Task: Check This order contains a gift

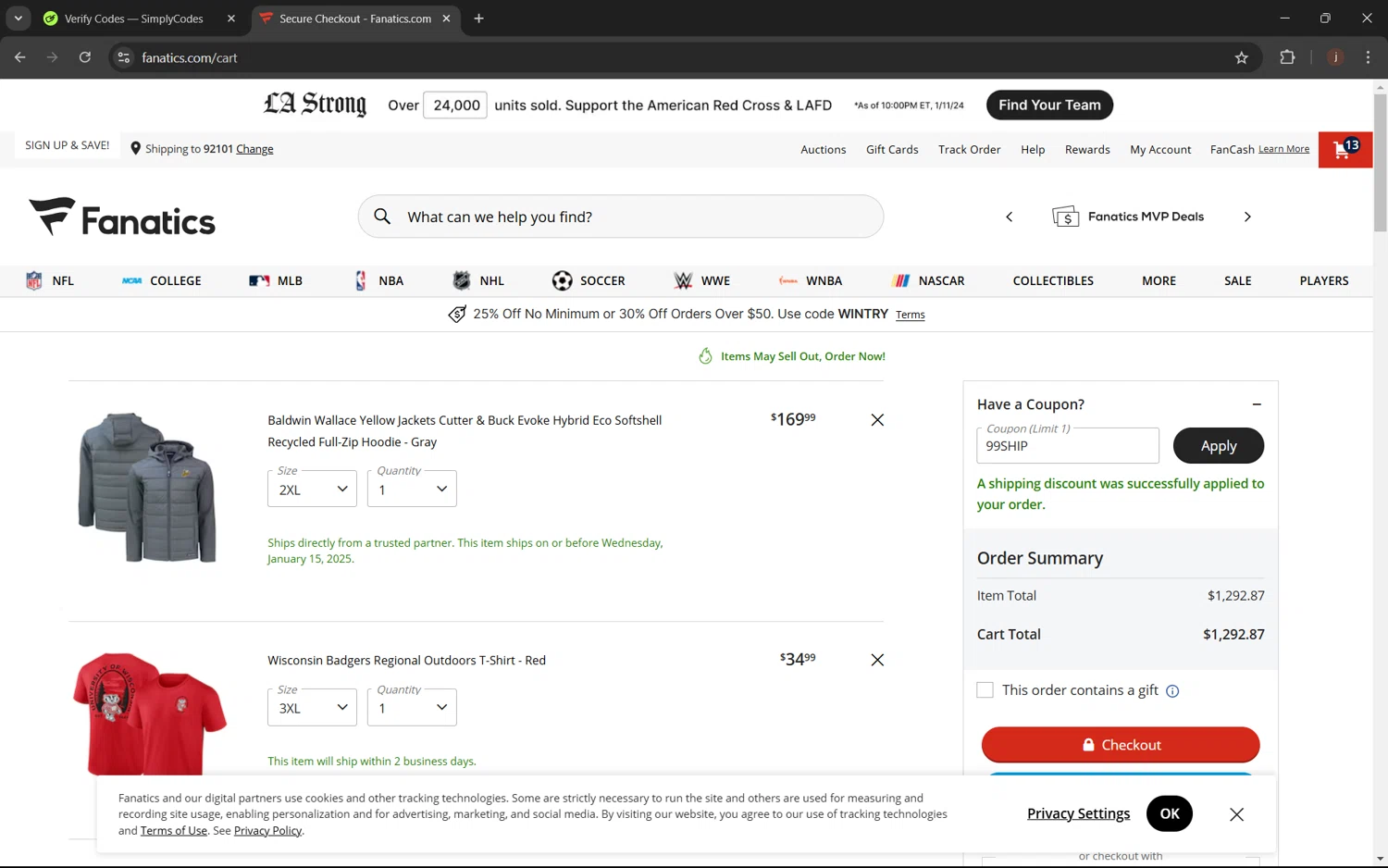Action: point(985,690)
